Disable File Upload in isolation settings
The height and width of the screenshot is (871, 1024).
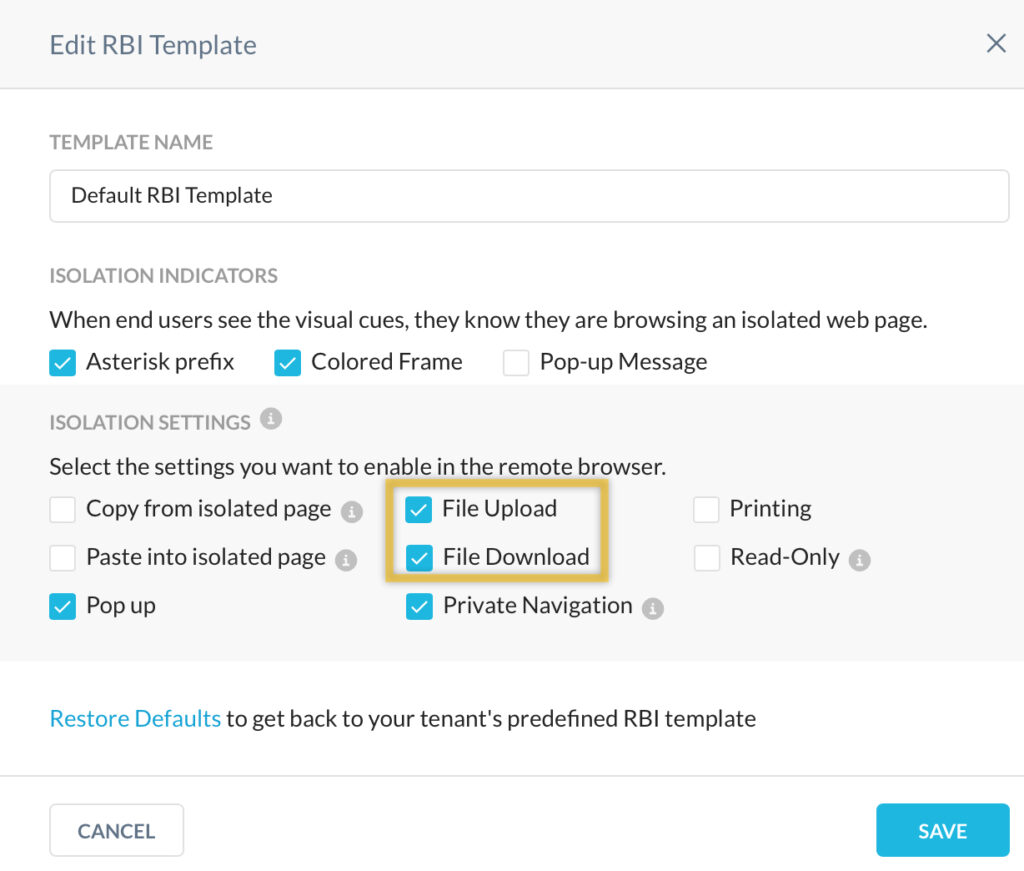pyautogui.click(x=419, y=510)
